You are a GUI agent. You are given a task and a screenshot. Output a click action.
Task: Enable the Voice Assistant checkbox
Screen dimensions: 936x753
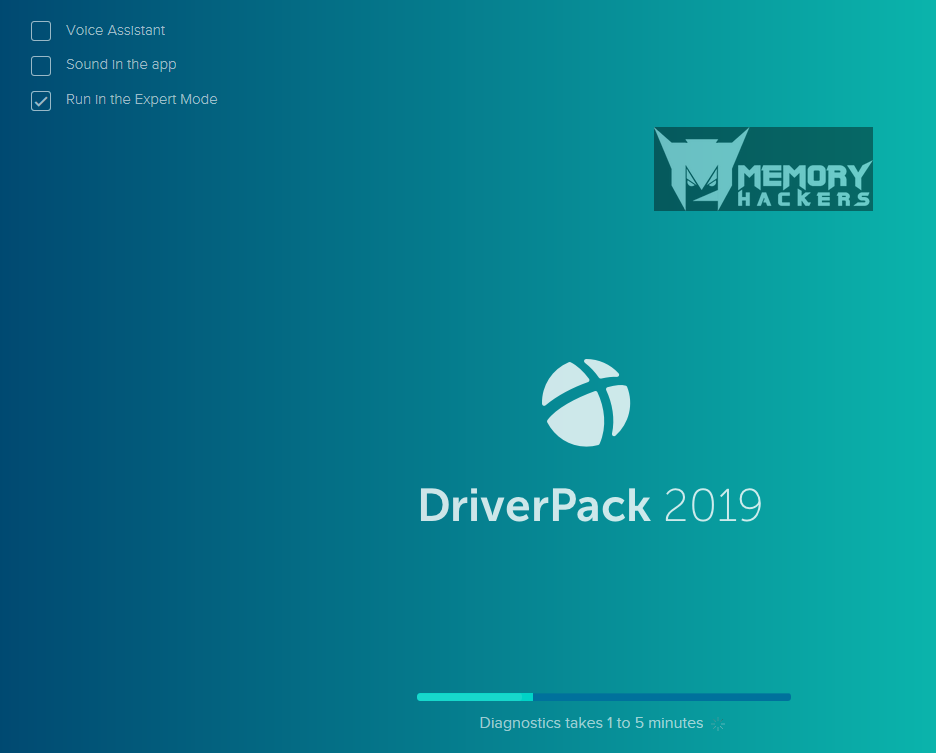(x=41, y=30)
